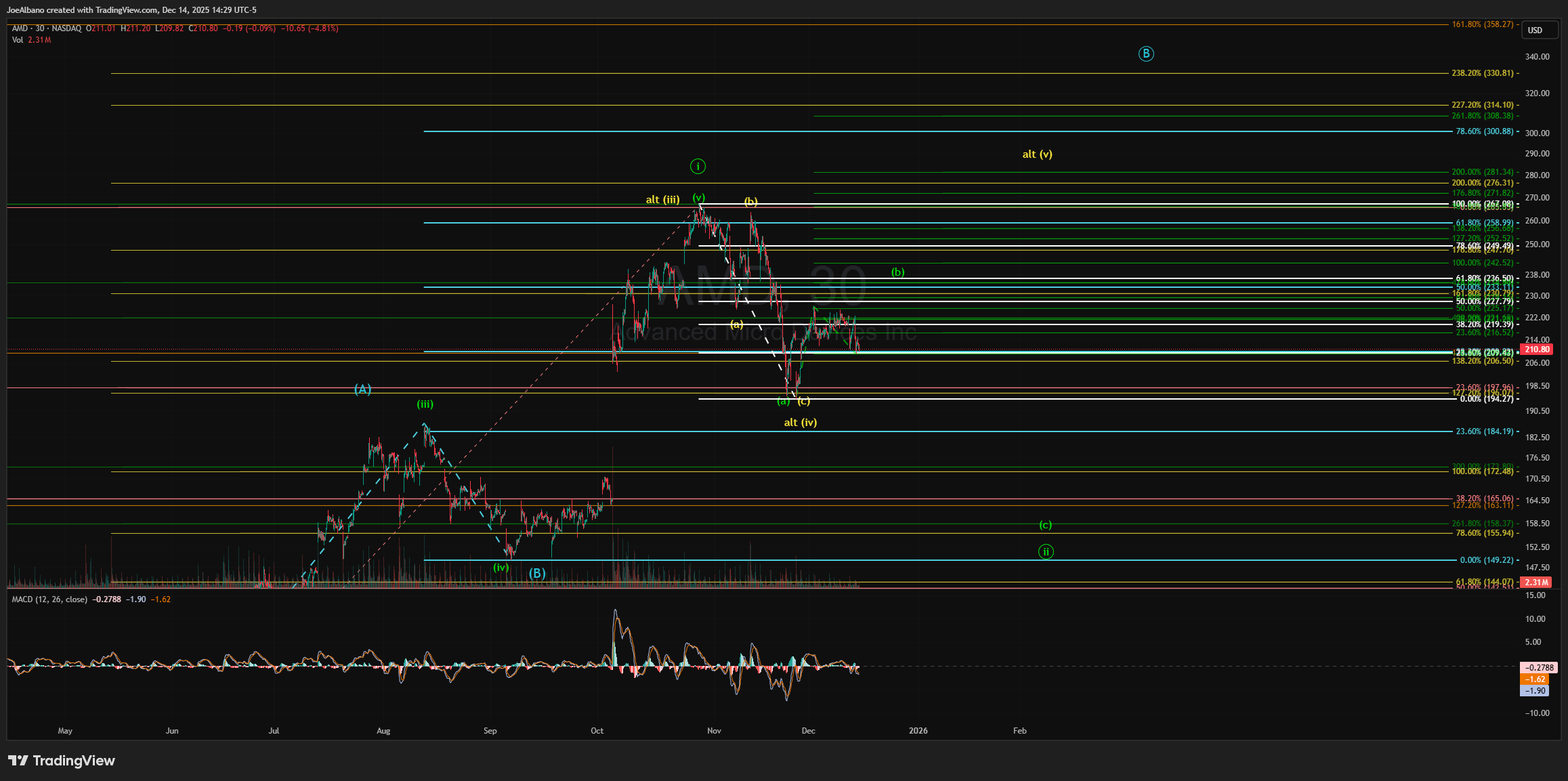Screen dimensions: 1568x781
Task: Click the orange -1.62 MACD signal label
Action: click(x=1535, y=679)
